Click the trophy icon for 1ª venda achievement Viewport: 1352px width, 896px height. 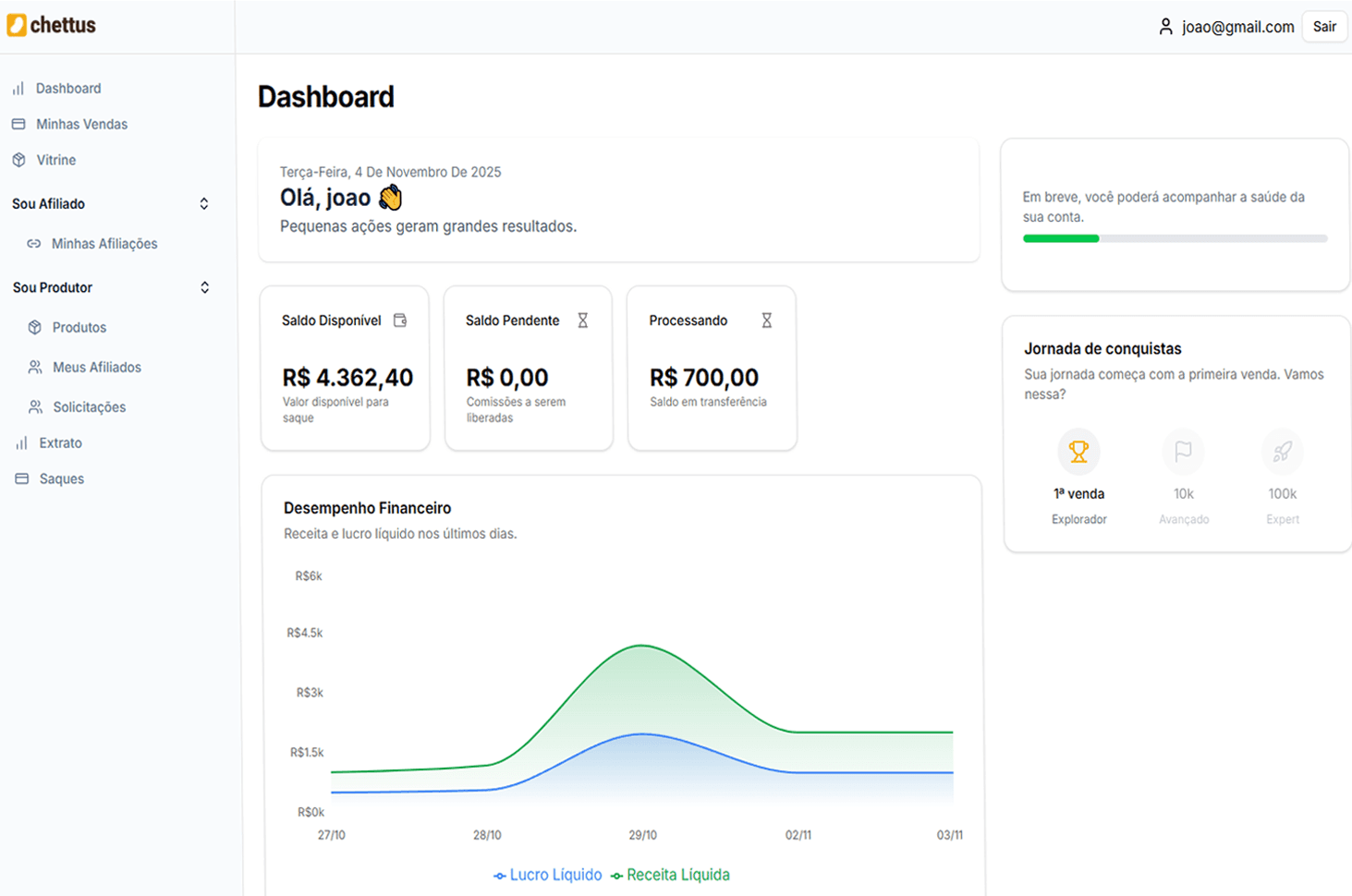[1078, 452]
